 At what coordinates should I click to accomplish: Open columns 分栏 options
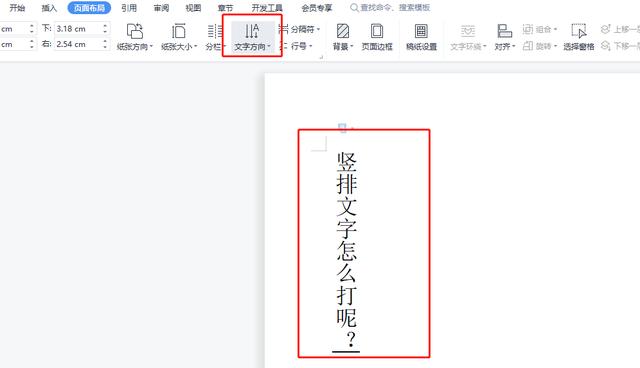click(215, 37)
